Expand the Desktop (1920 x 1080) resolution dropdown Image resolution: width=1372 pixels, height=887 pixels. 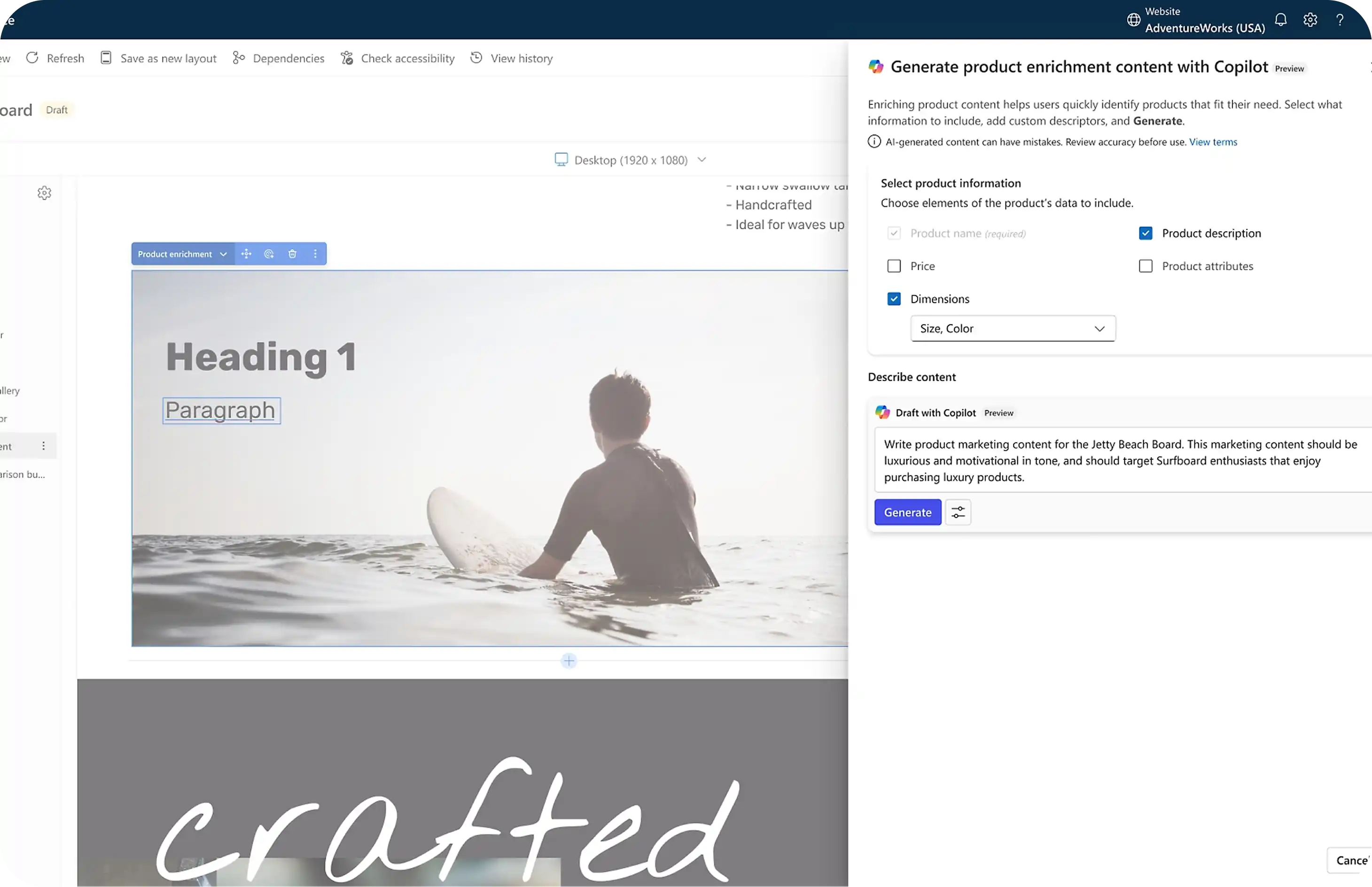pyautogui.click(x=702, y=160)
